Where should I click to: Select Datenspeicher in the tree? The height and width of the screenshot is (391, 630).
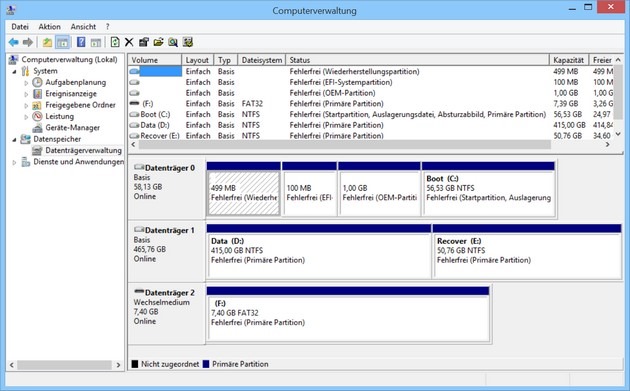click(57, 139)
